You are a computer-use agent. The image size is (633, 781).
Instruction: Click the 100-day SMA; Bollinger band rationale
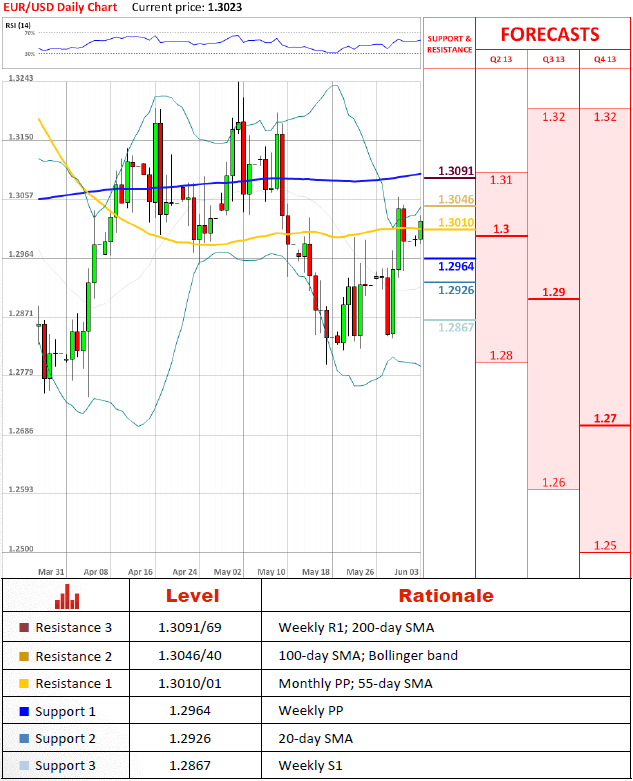[368, 655]
